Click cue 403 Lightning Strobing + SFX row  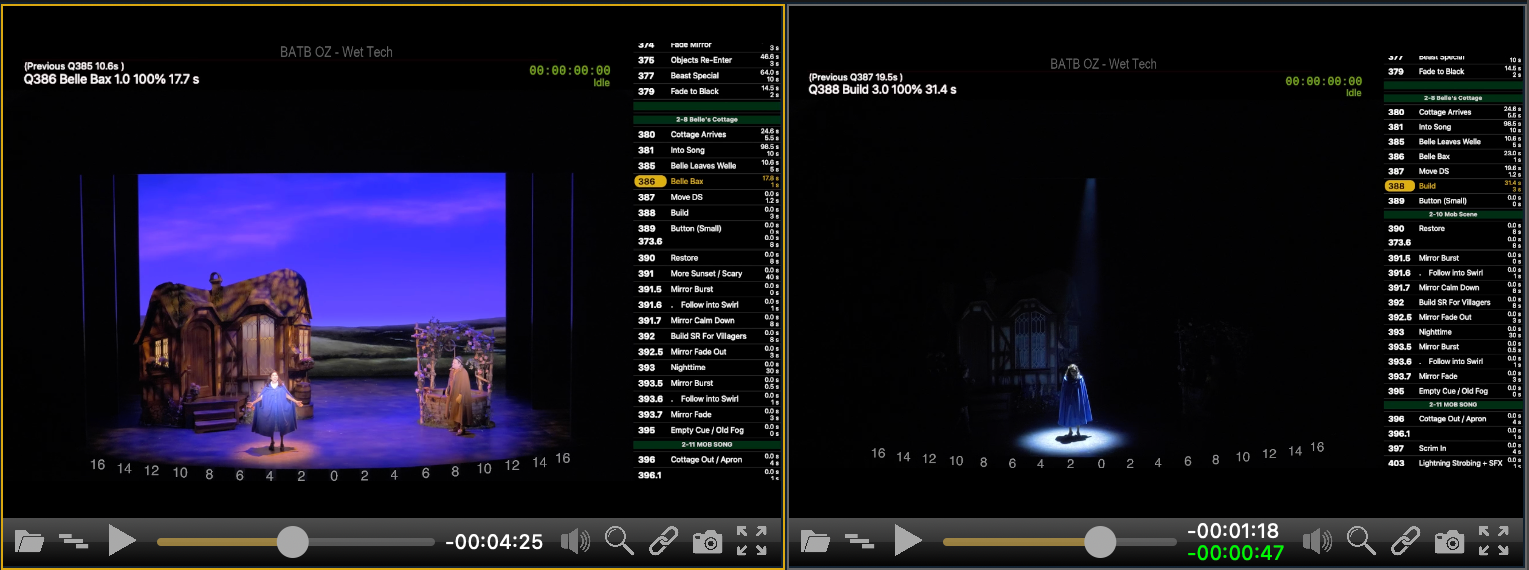[1454, 463]
